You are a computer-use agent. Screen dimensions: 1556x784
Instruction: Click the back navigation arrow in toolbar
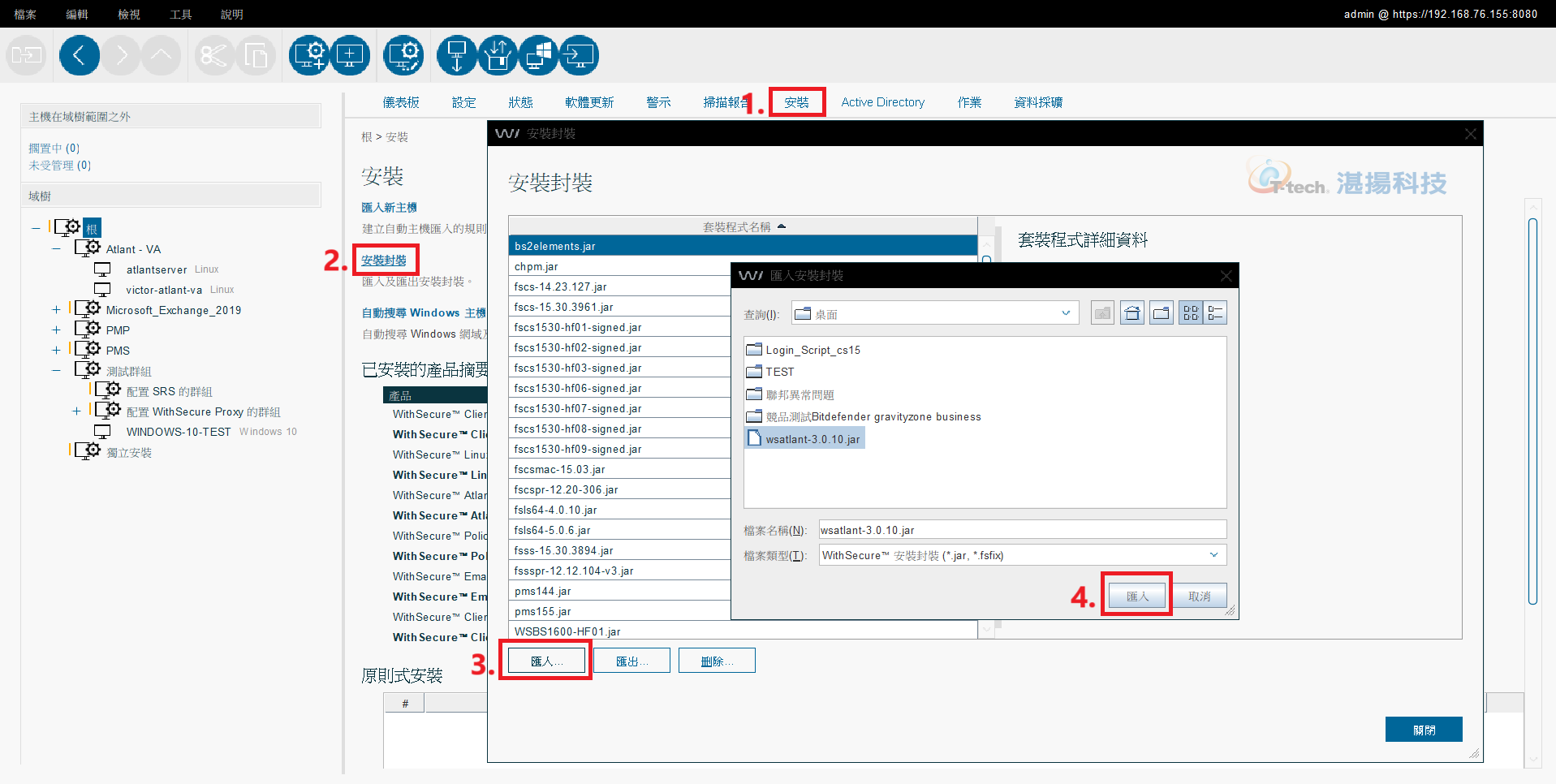point(80,55)
